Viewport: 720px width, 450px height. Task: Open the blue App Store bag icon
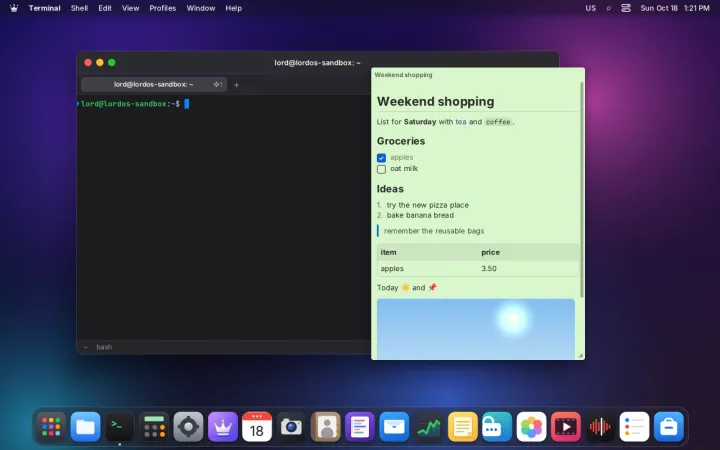coord(669,427)
